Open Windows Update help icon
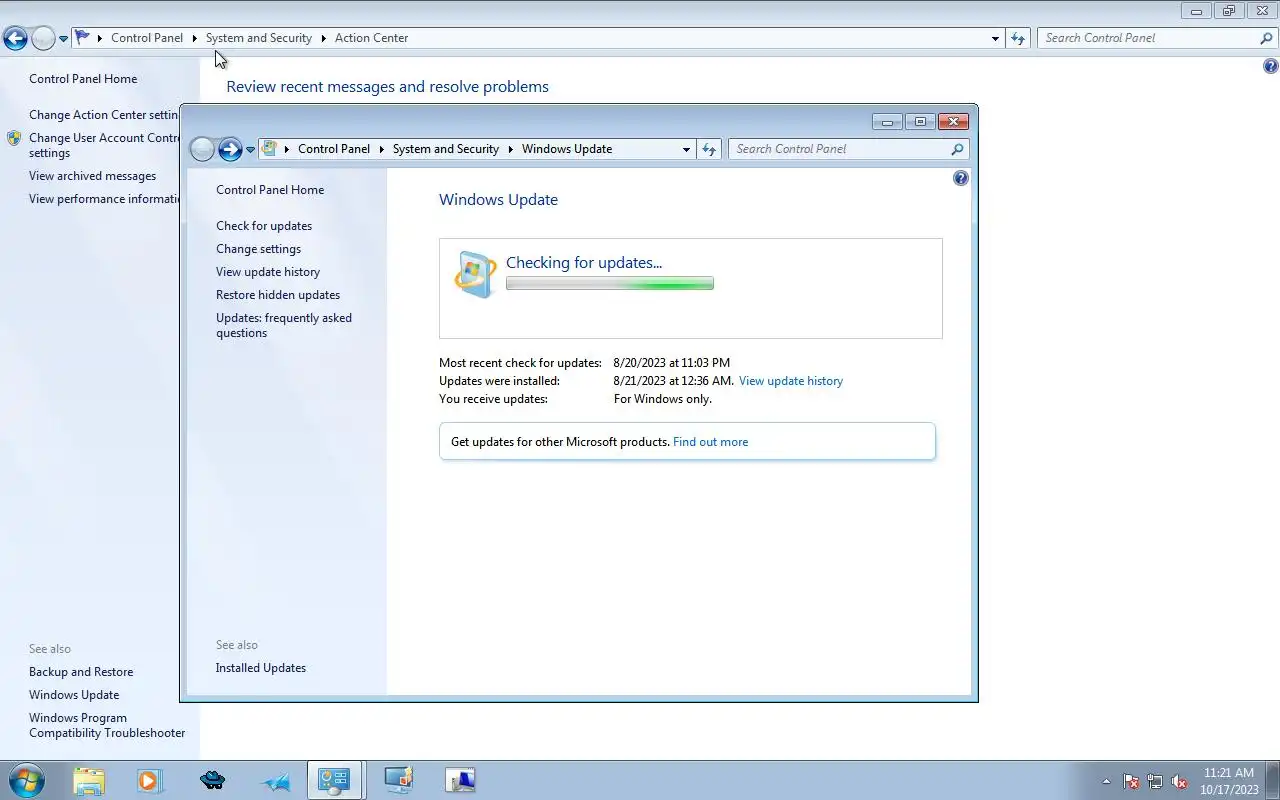This screenshot has width=1280, height=800. click(x=961, y=178)
